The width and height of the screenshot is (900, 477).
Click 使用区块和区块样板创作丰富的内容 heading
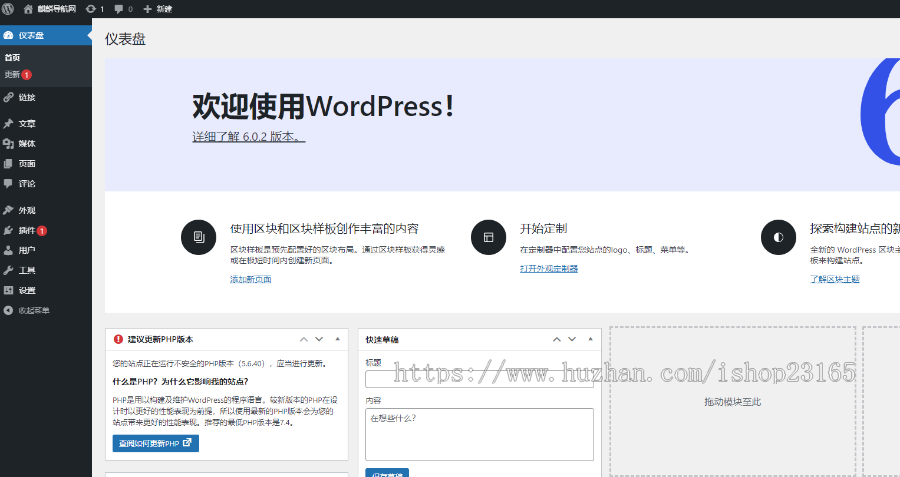pyautogui.click(x=324, y=228)
